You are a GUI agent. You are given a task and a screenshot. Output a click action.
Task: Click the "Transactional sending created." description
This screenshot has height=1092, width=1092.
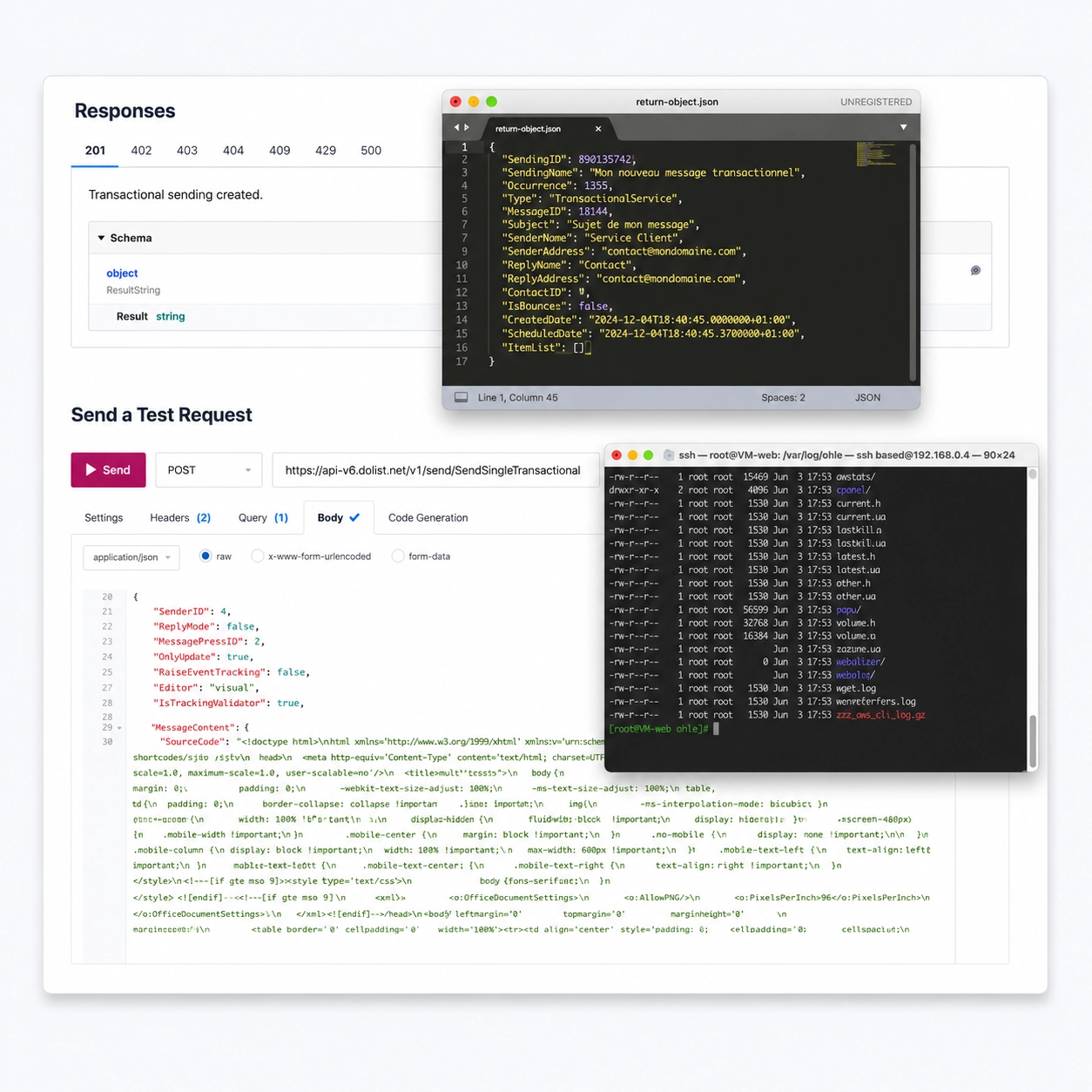175,194
